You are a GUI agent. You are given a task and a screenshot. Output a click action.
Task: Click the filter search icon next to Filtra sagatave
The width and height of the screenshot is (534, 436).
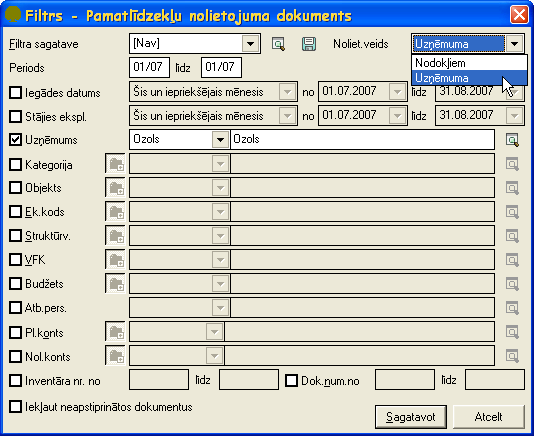[279, 44]
